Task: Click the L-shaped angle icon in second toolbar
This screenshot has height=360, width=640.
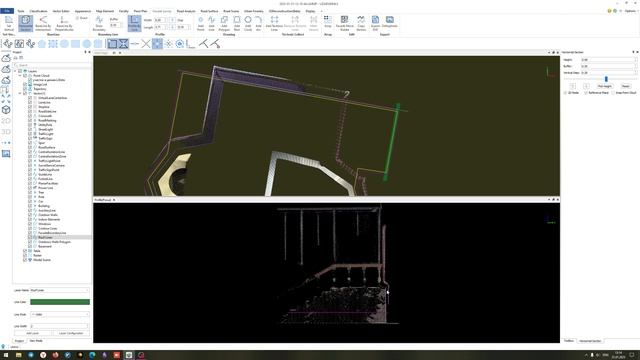Action: click(x=190, y=44)
